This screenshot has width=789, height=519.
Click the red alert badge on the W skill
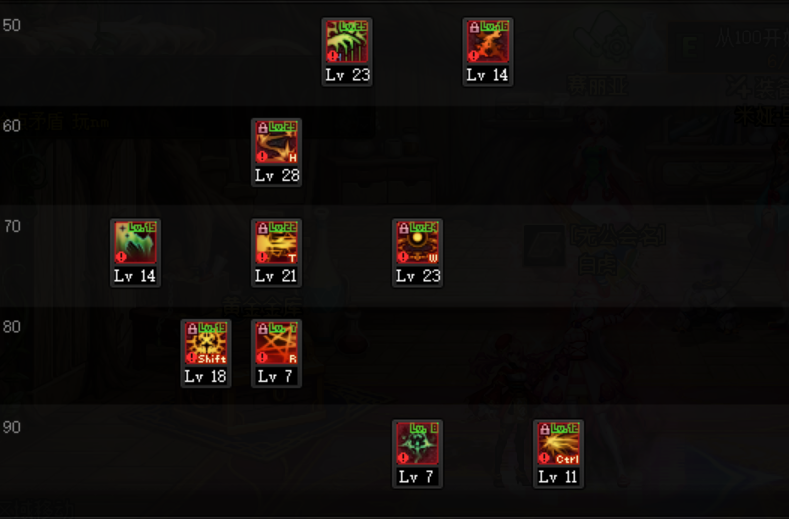(403, 257)
